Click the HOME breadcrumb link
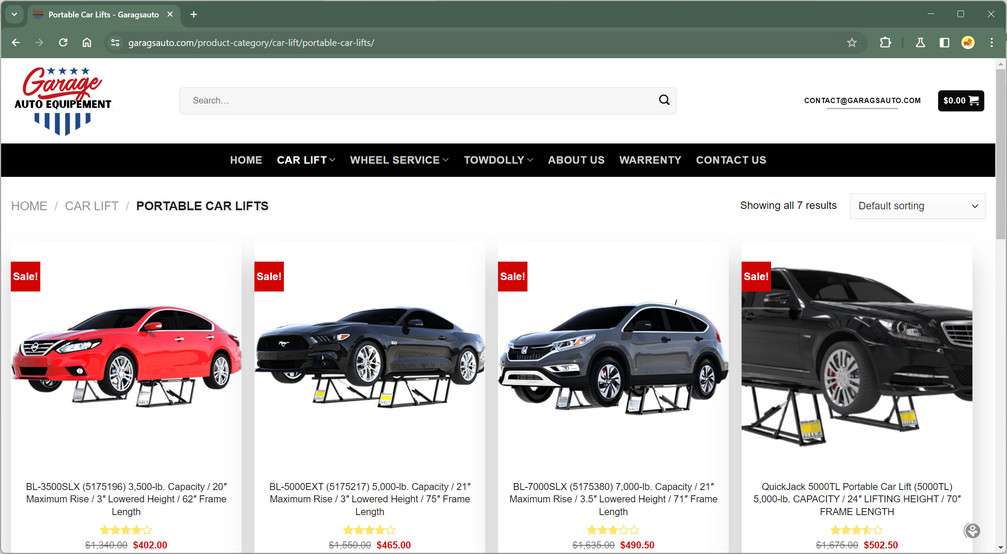This screenshot has width=1007, height=554. coord(29,206)
